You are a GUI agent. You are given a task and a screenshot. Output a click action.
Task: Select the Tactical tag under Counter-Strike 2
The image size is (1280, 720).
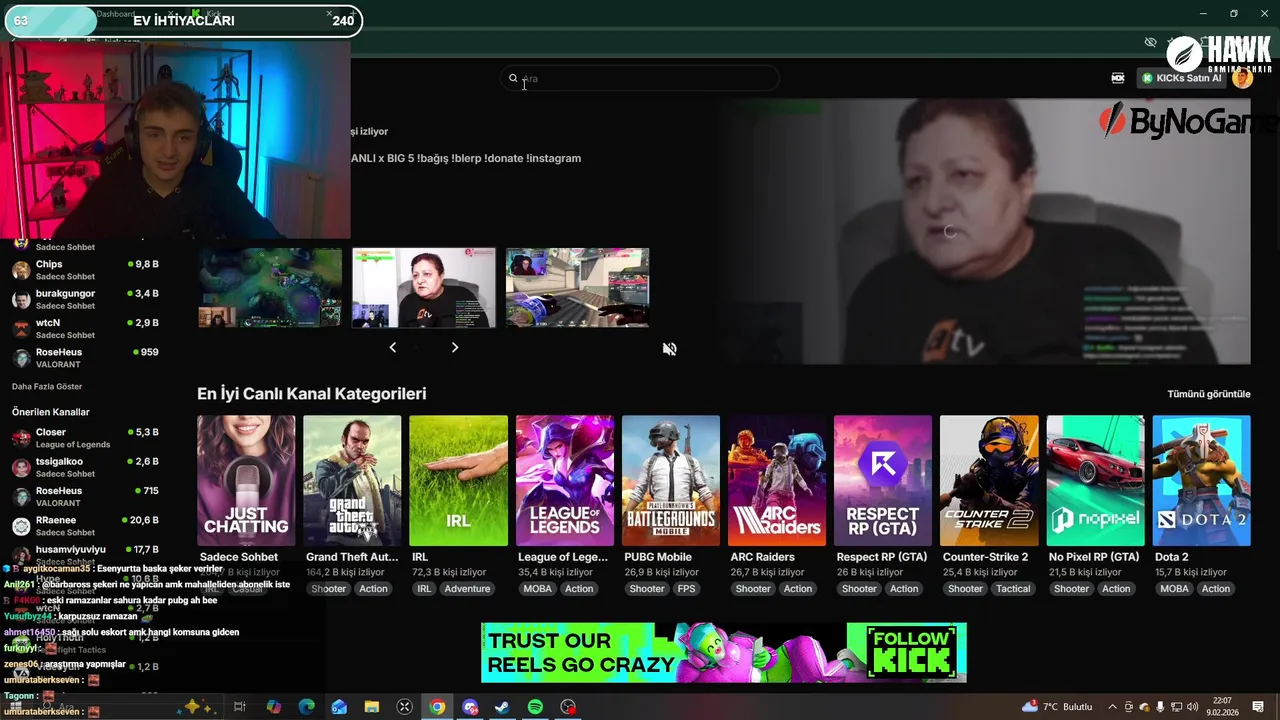[1013, 589]
